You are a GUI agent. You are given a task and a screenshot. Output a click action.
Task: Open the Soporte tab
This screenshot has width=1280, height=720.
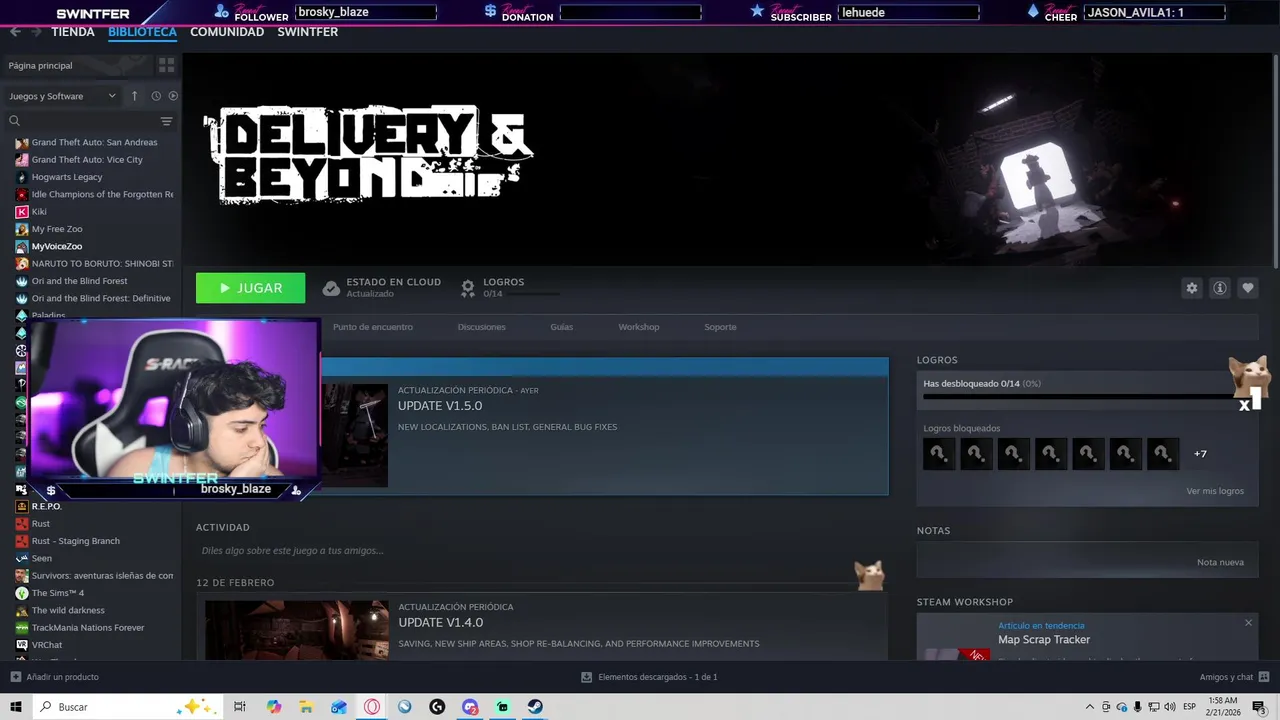point(720,327)
